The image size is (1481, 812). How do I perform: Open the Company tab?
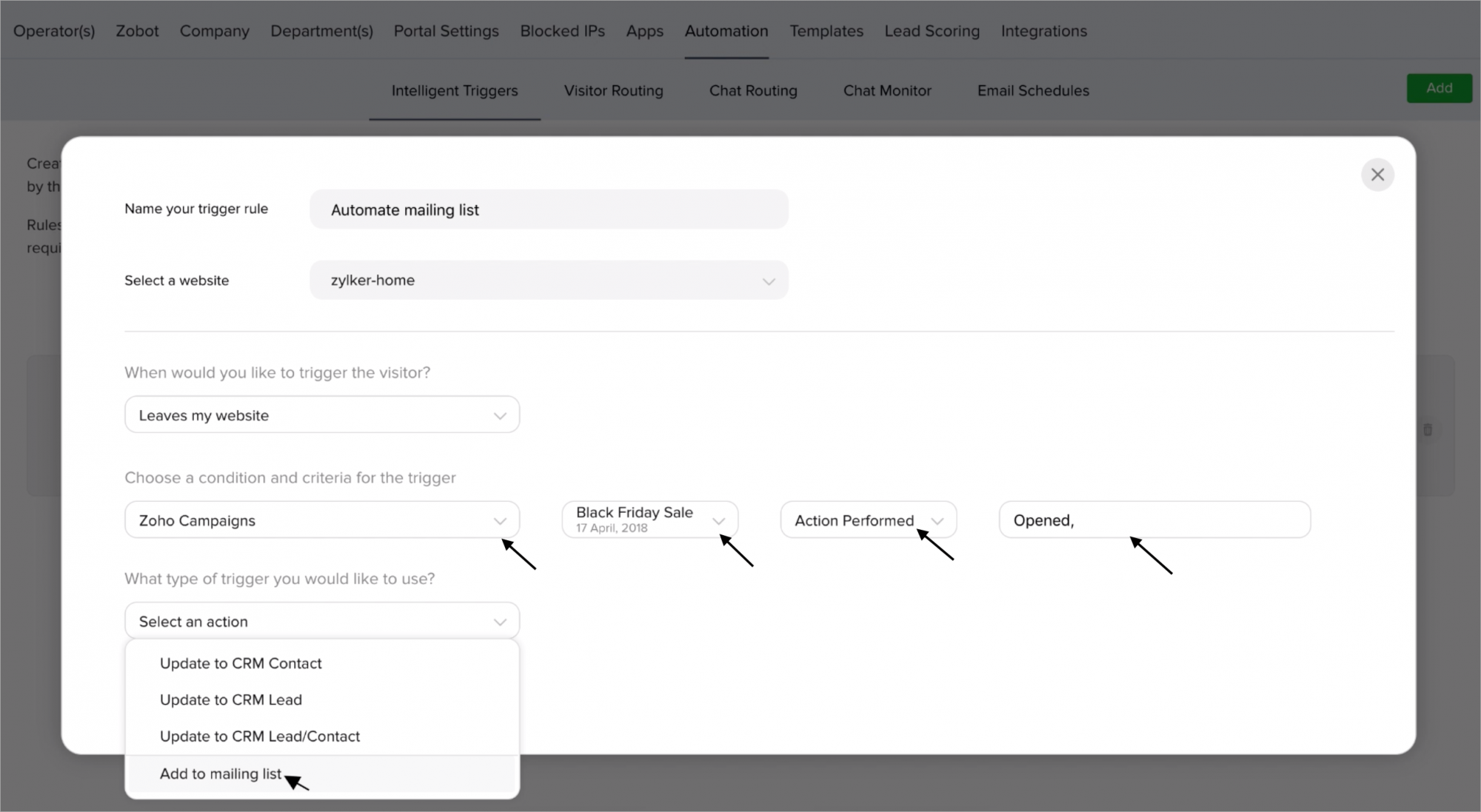coord(215,31)
